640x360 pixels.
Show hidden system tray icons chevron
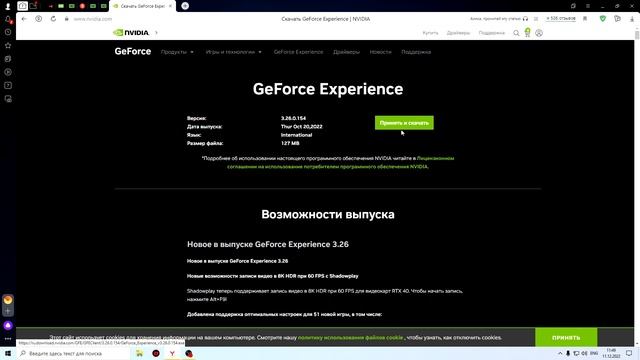[x=560, y=353]
